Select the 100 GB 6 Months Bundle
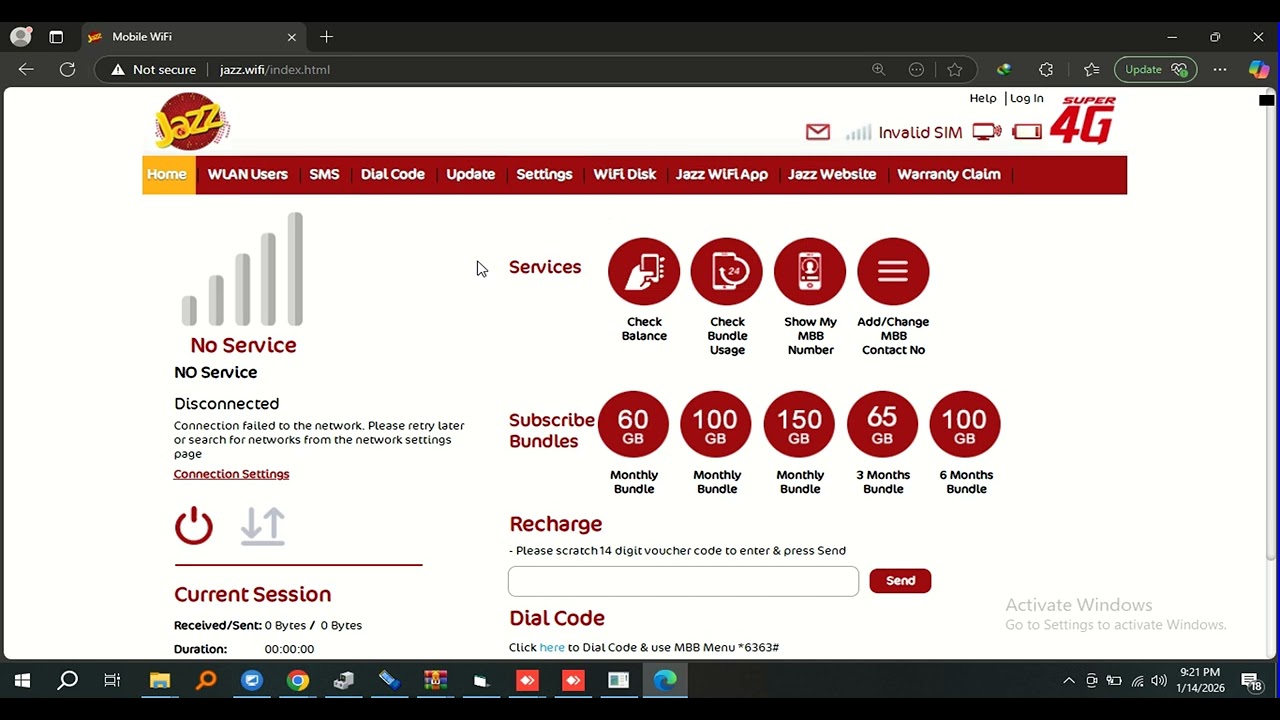This screenshot has width=1280, height=720. pos(965,426)
